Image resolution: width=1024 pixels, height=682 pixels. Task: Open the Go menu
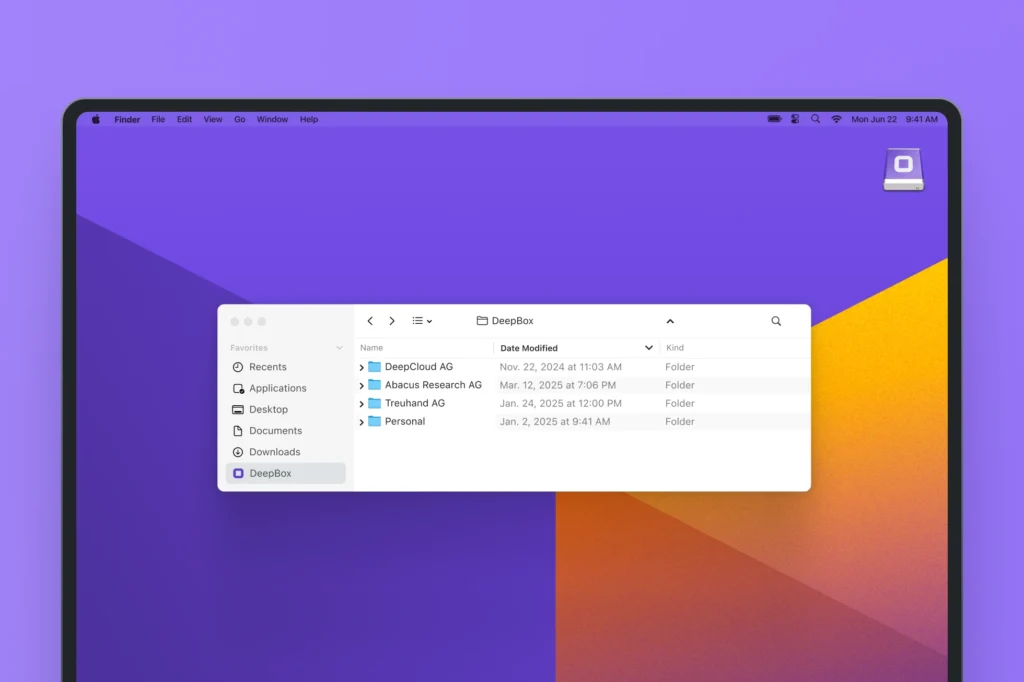click(240, 120)
